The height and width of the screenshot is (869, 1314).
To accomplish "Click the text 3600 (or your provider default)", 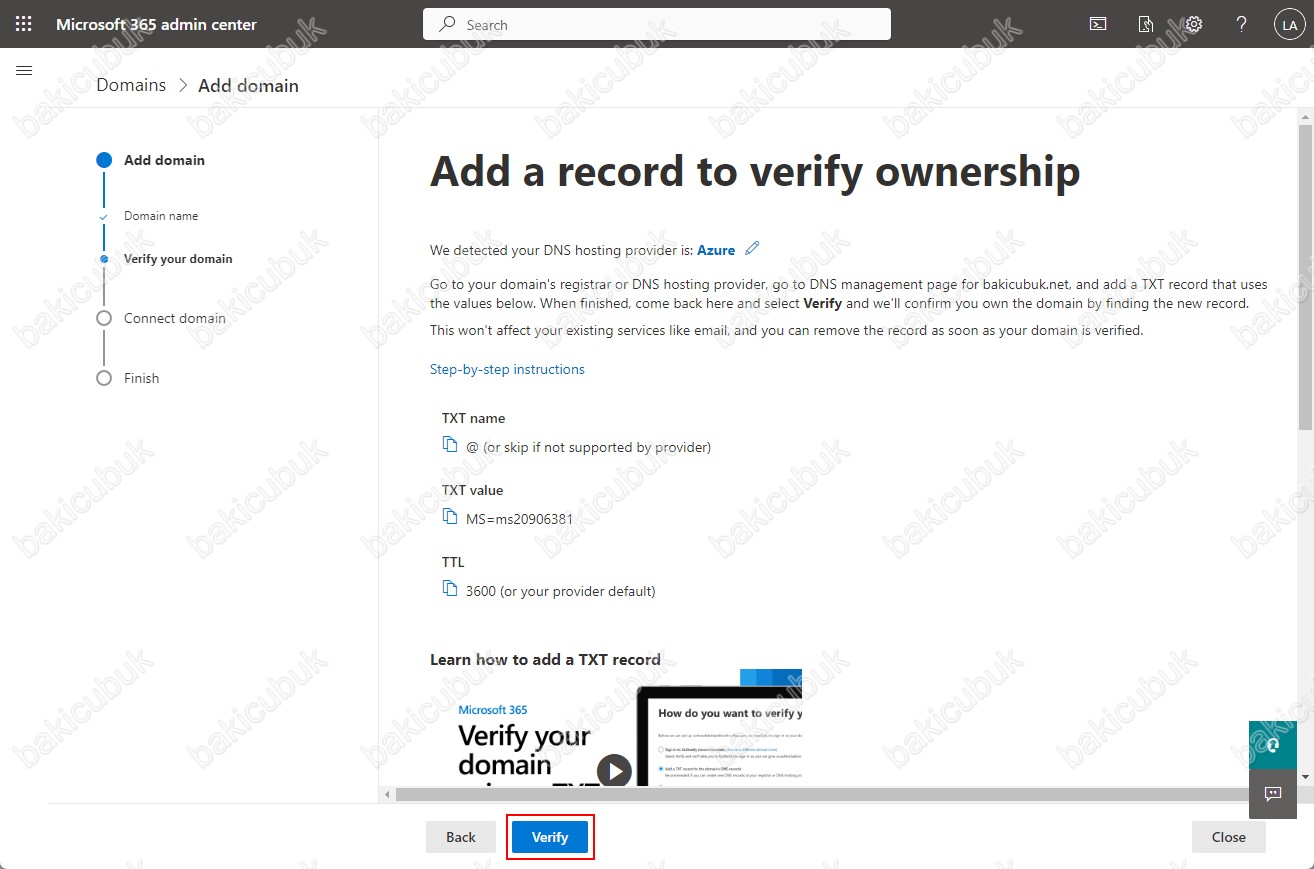I will (x=560, y=591).
